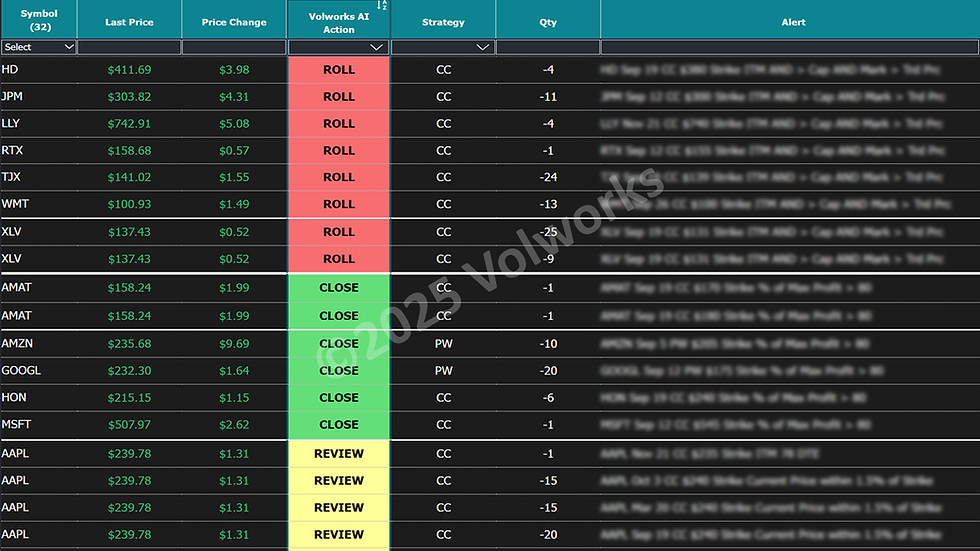Sort by the Price Change column header
Viewport: 980px width, 551px height.
point(234,22)
